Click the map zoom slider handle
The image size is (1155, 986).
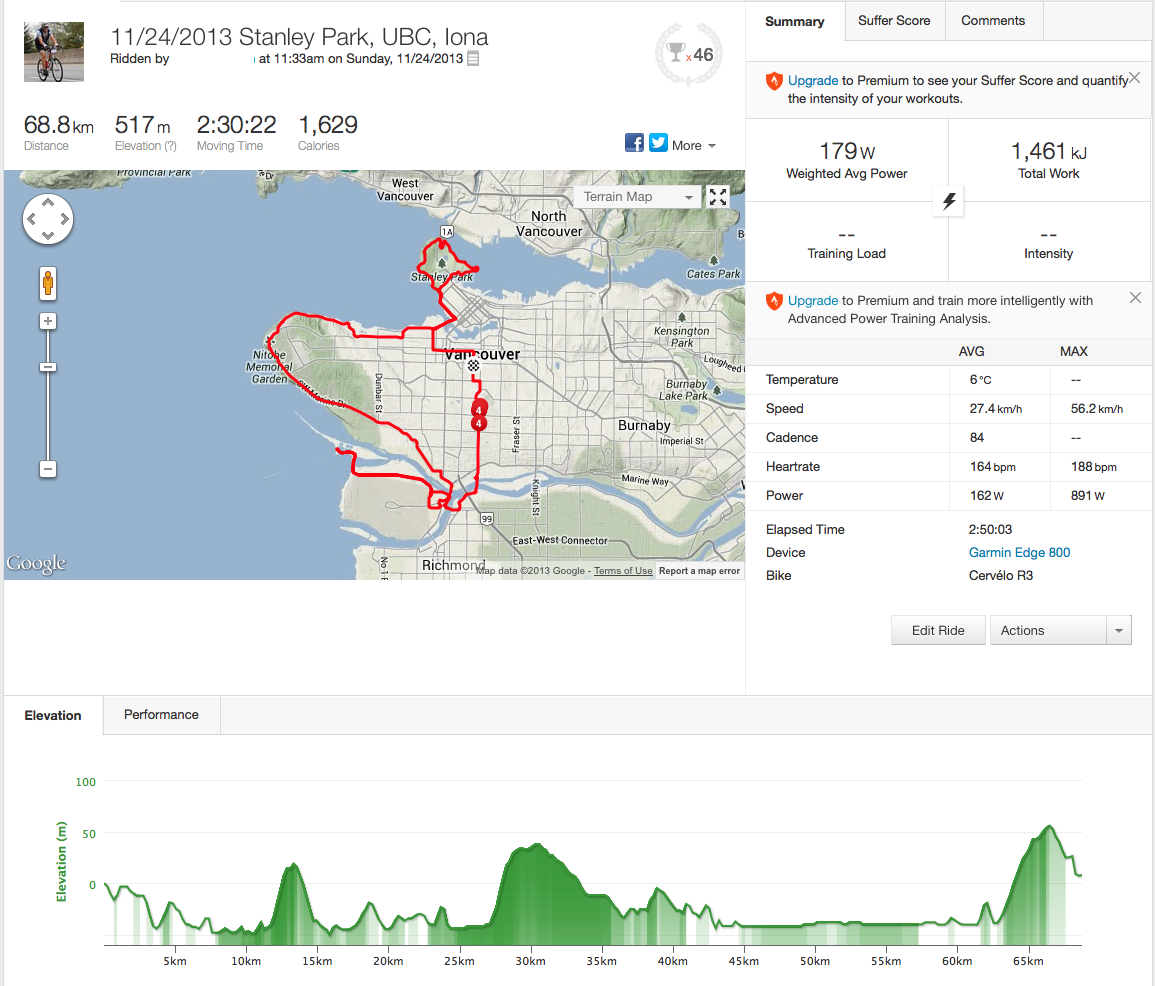click(x=48, y=367)
